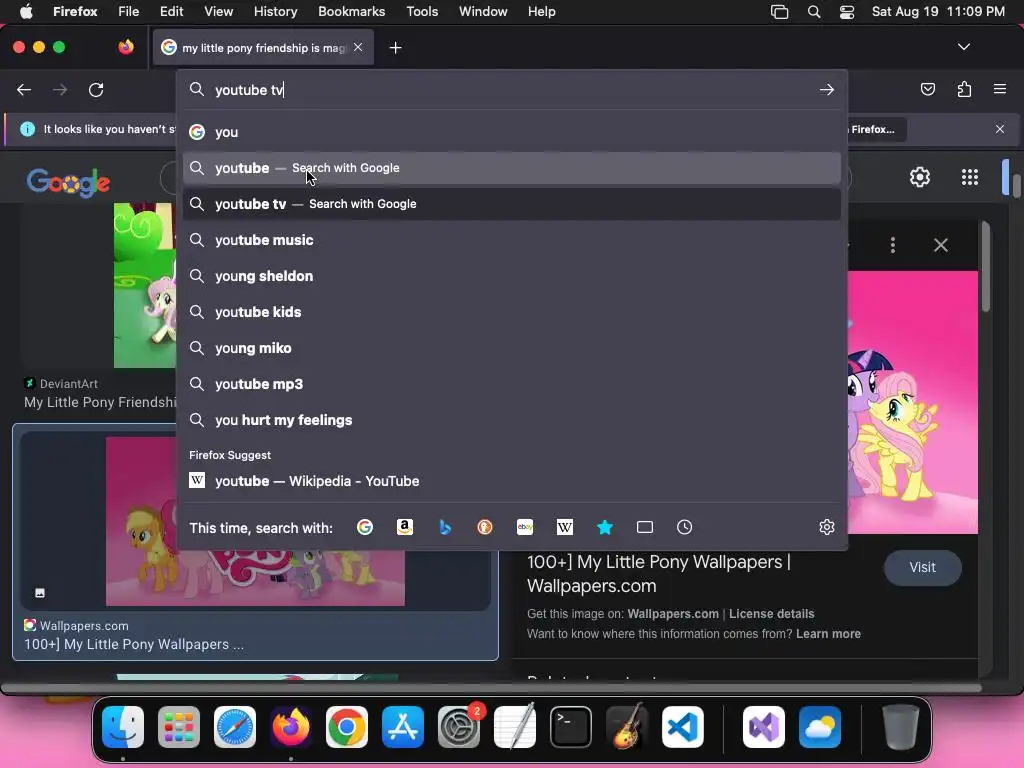The width and height of the screenshot is (1024, 768).
Task: Search bookmarks with the star icon
Action: (605, 527)
